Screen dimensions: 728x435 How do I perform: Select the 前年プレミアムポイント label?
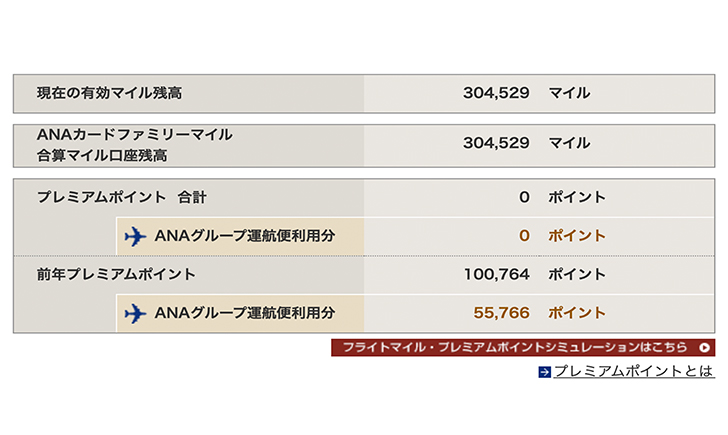click(116, 274)
